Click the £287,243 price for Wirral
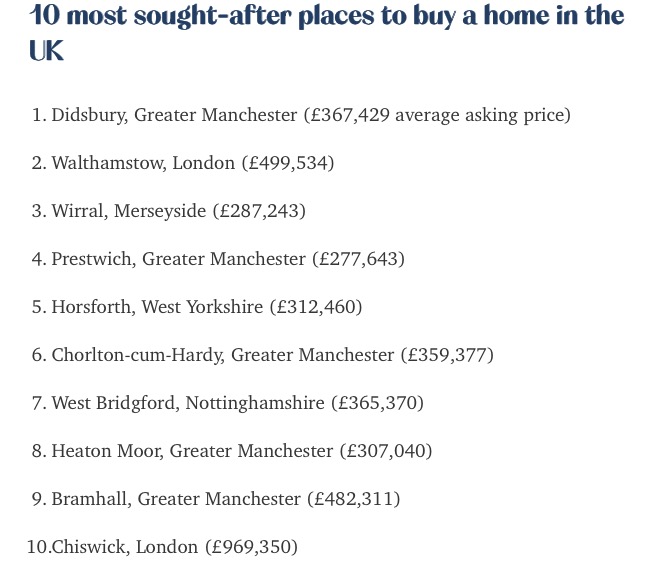The width and height of the screenshot is (649, 580). [260, 211]
